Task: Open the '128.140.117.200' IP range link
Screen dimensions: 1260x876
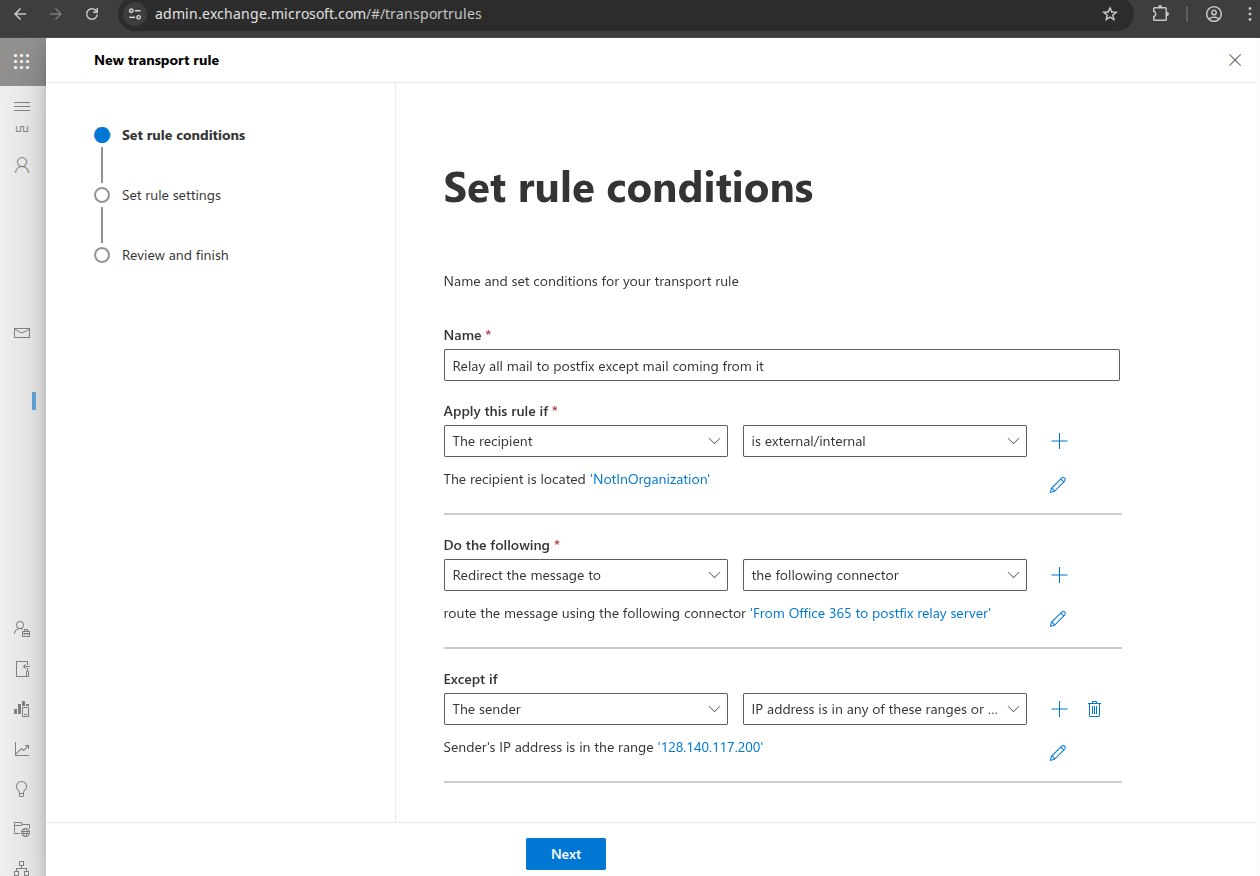Action: tap(710, 747)
